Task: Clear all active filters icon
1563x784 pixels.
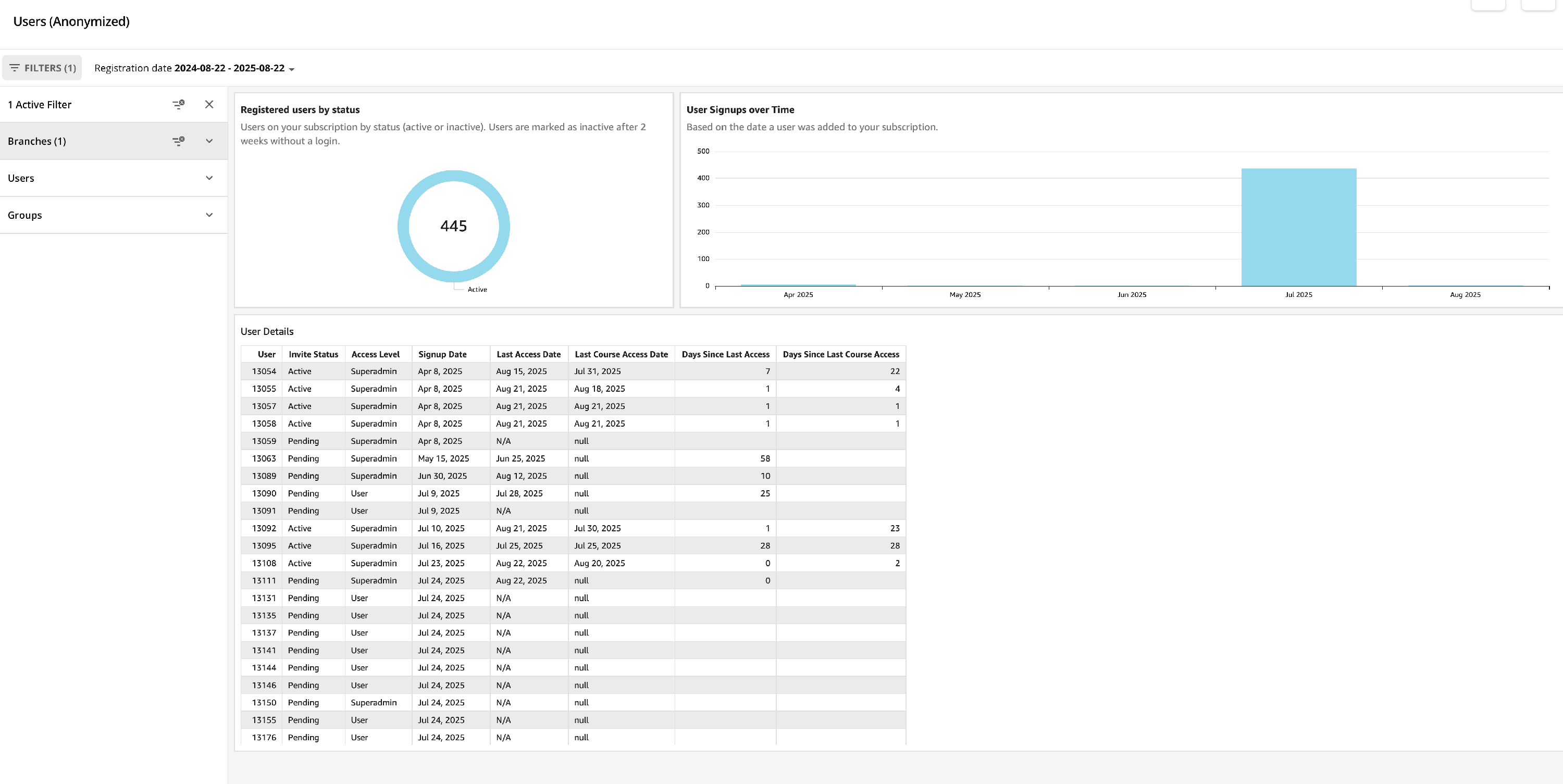Action: 178,104
